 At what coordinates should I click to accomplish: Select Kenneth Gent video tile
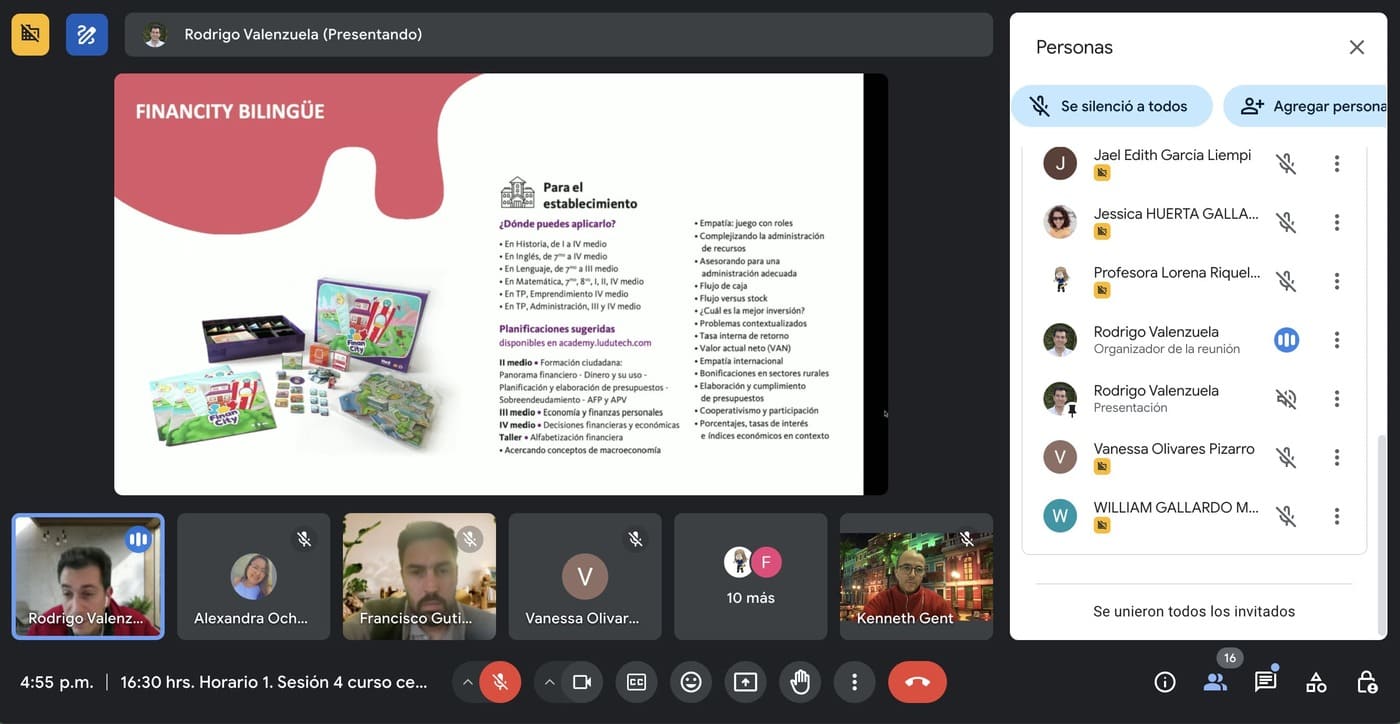point(916,577)
